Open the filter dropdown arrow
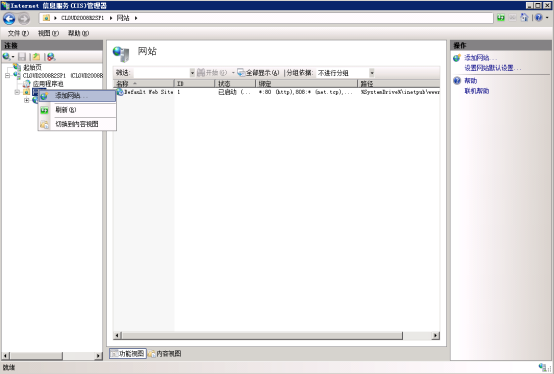Viewport: 554px width, 374px height. pos(192,73)
